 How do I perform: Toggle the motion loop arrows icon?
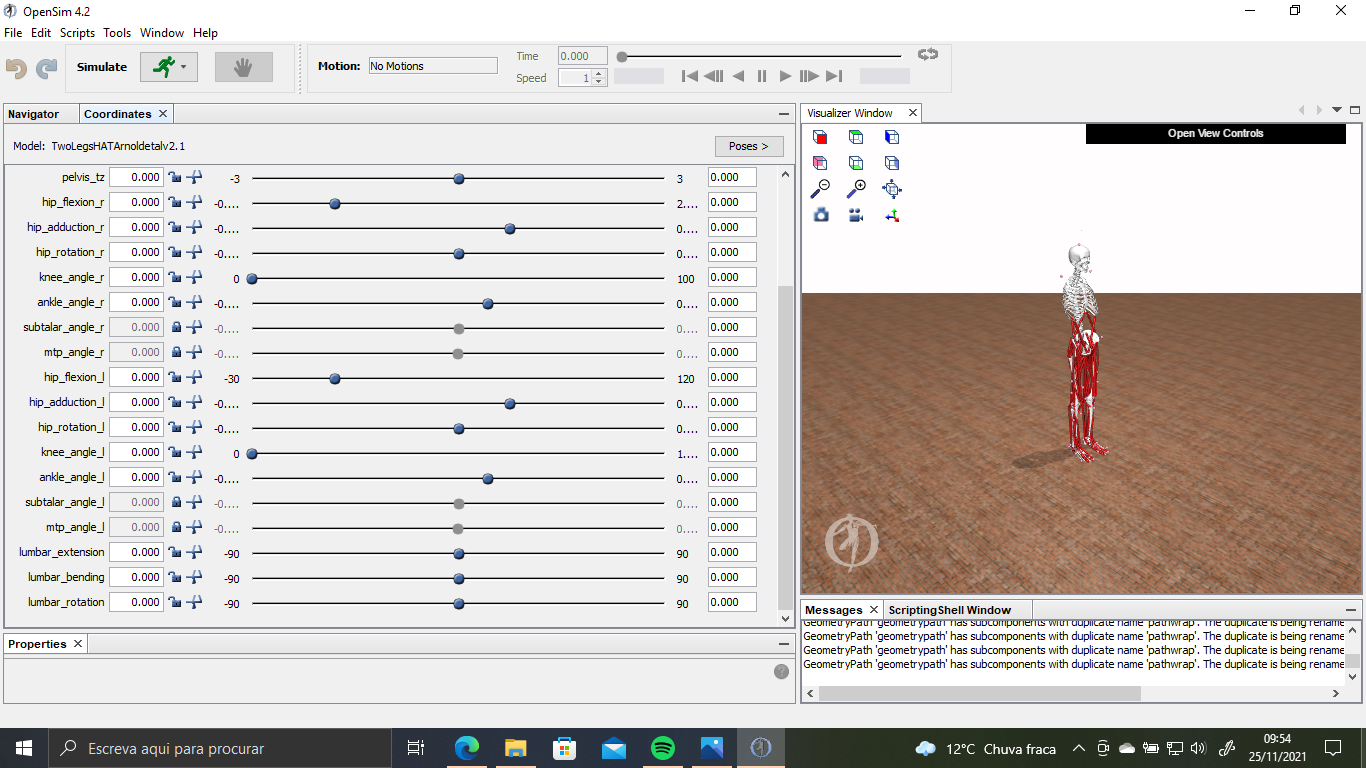(928, 55)
